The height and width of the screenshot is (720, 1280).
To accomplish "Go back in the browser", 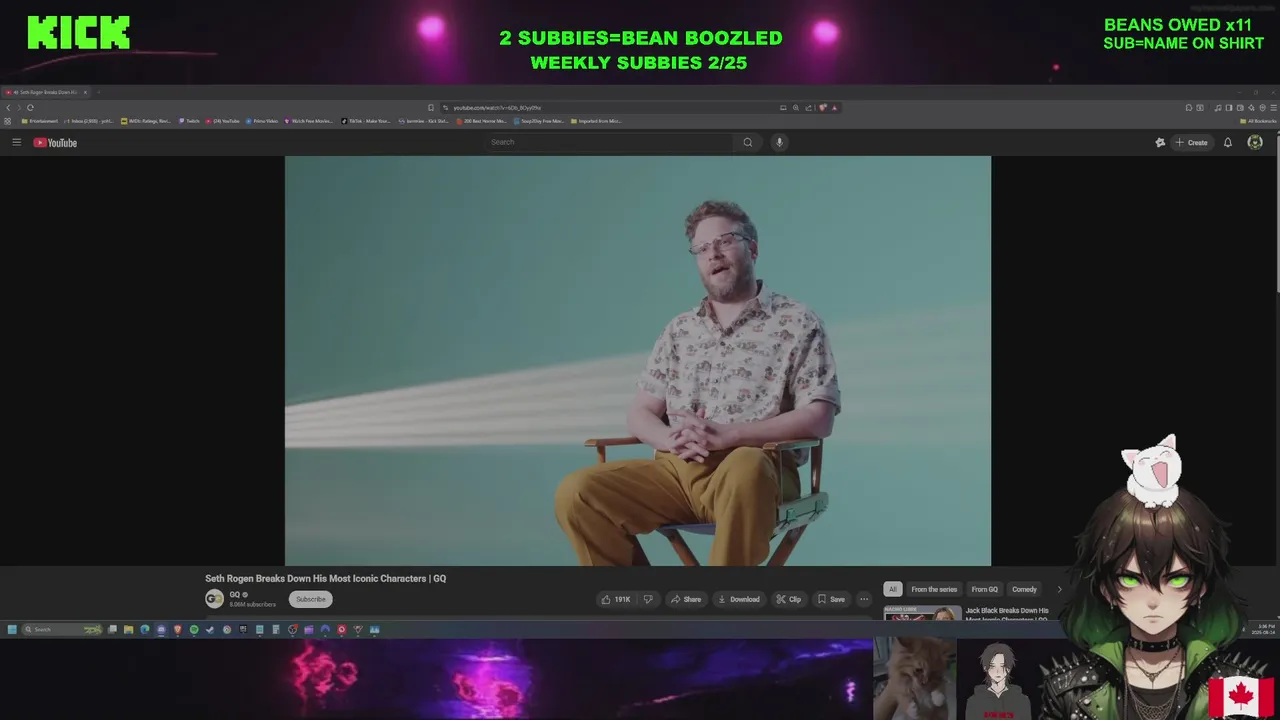I will pyautogui.click(x=8, y=107).
